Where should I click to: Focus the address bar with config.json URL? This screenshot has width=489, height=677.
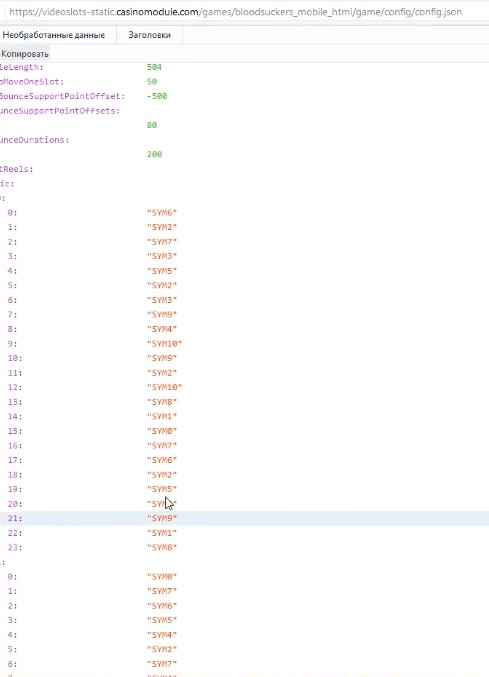[244, 12]
